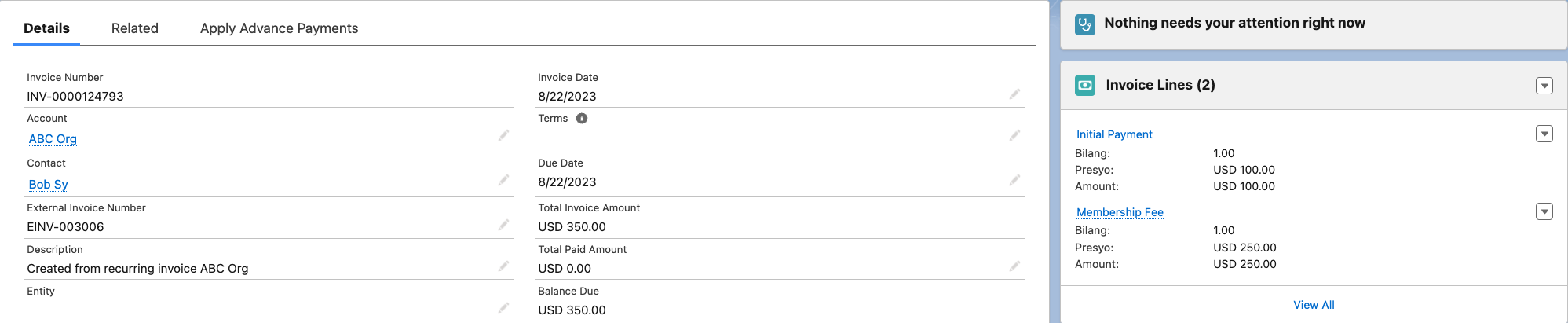Click the pencil icon for Total Paid Amount
This screenshot has height=323, width=1568.
pyautogui.click(x=1014, y=266)
